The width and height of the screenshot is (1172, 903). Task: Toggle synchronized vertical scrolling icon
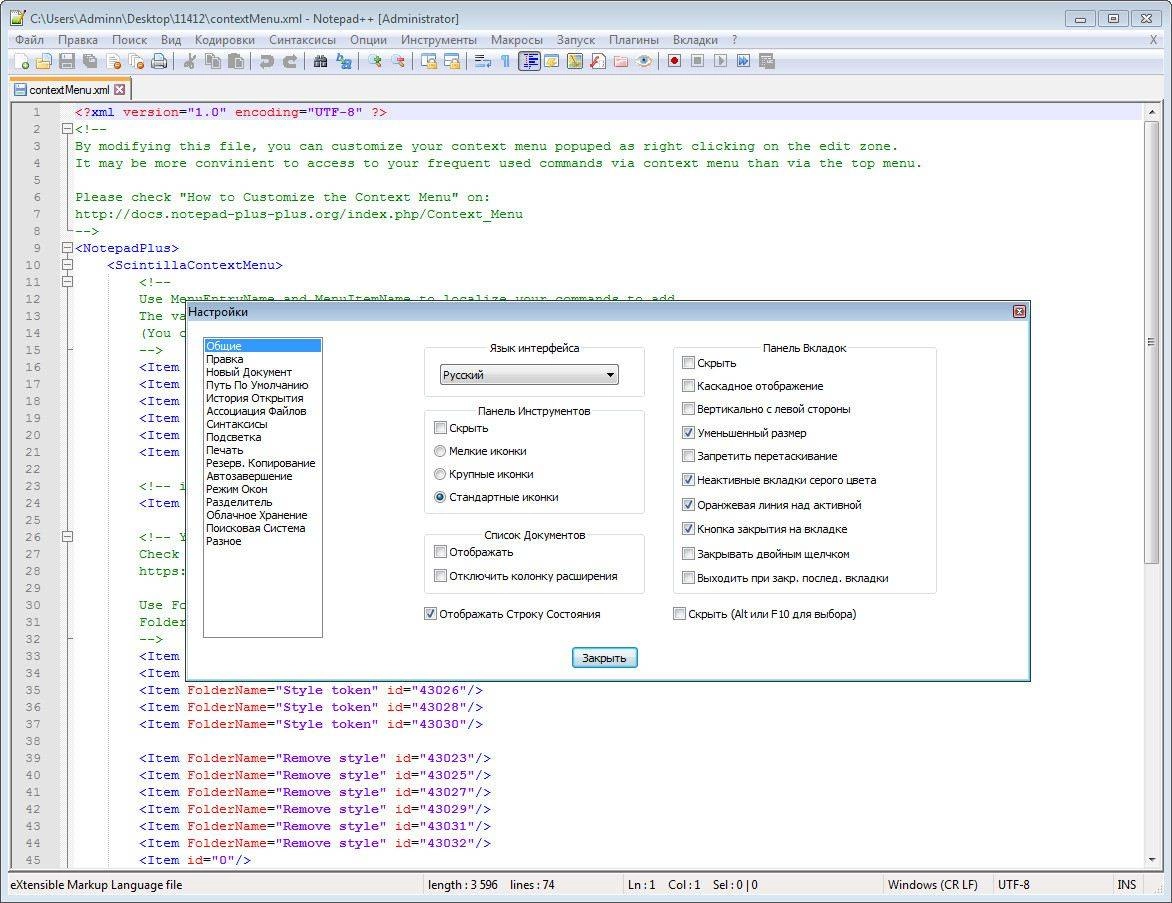tap(429, 61)
